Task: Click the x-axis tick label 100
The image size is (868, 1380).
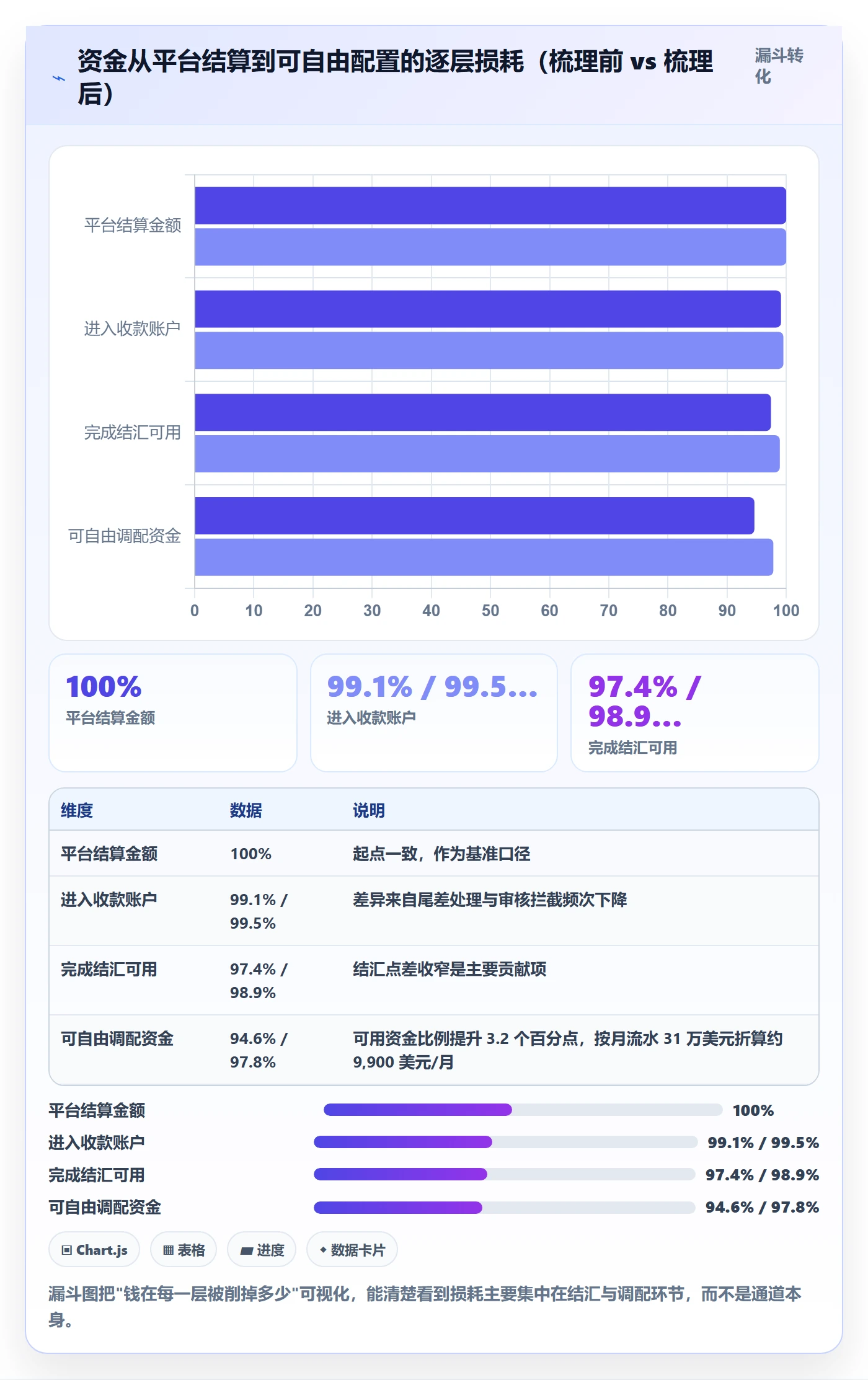Action: click(x=786, y=611)
